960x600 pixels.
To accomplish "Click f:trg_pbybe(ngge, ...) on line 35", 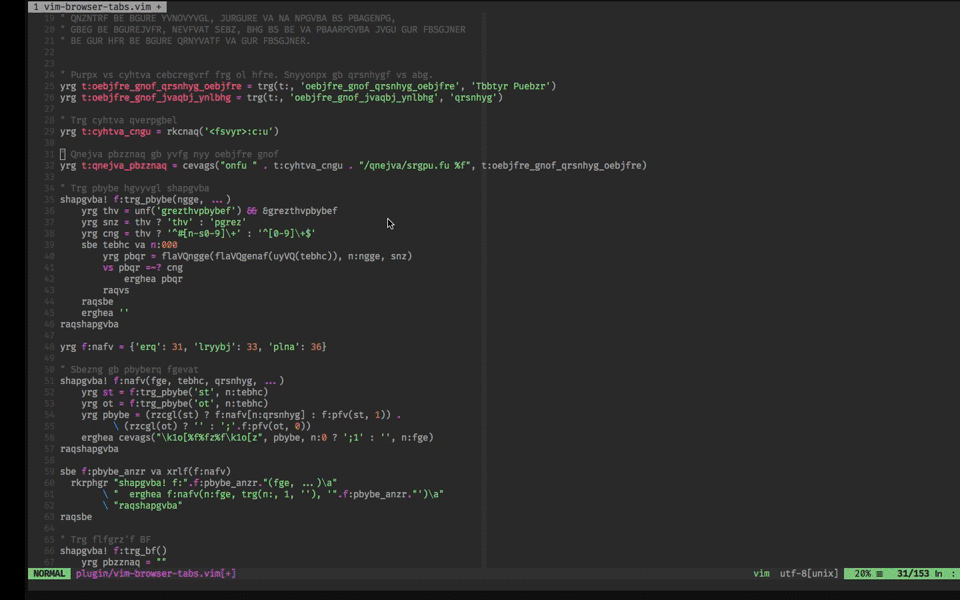I will tap(172, 200).
